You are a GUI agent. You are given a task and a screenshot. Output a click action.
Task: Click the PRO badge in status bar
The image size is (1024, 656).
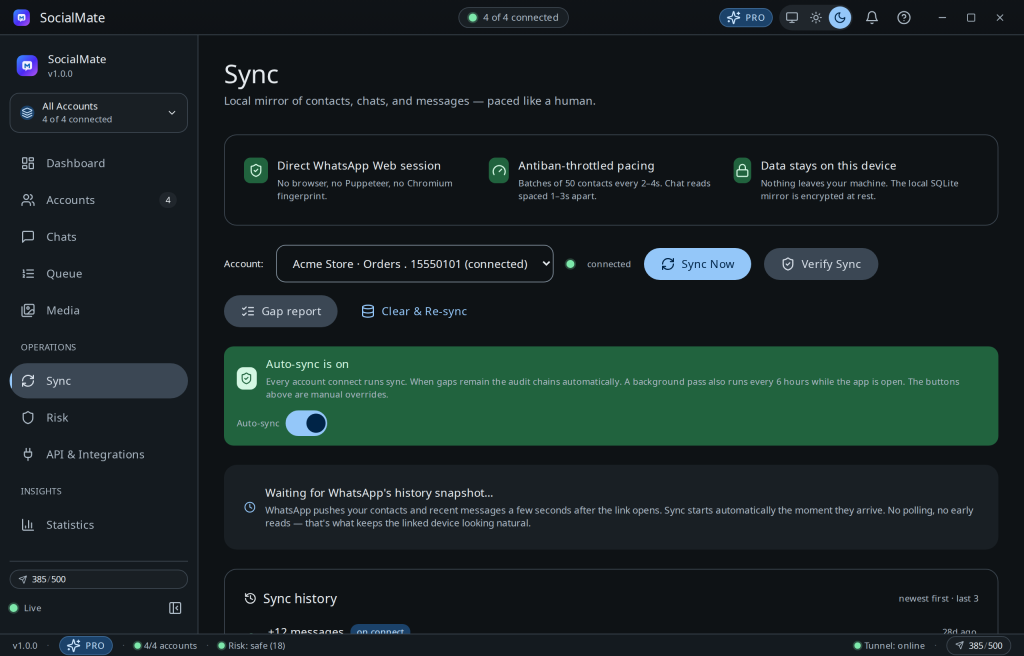[x=86, y=646]
